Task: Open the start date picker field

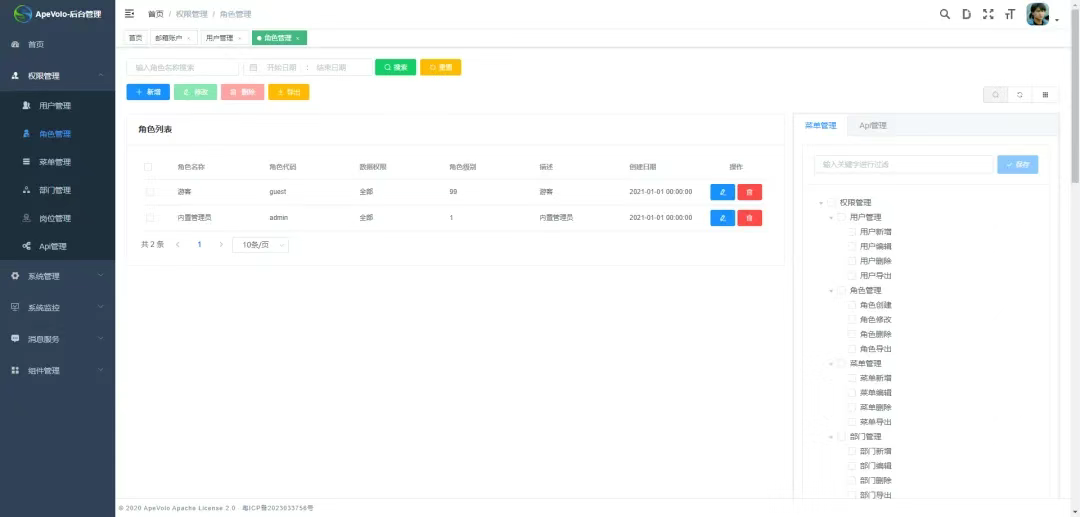Action: [x=282, y=67]
